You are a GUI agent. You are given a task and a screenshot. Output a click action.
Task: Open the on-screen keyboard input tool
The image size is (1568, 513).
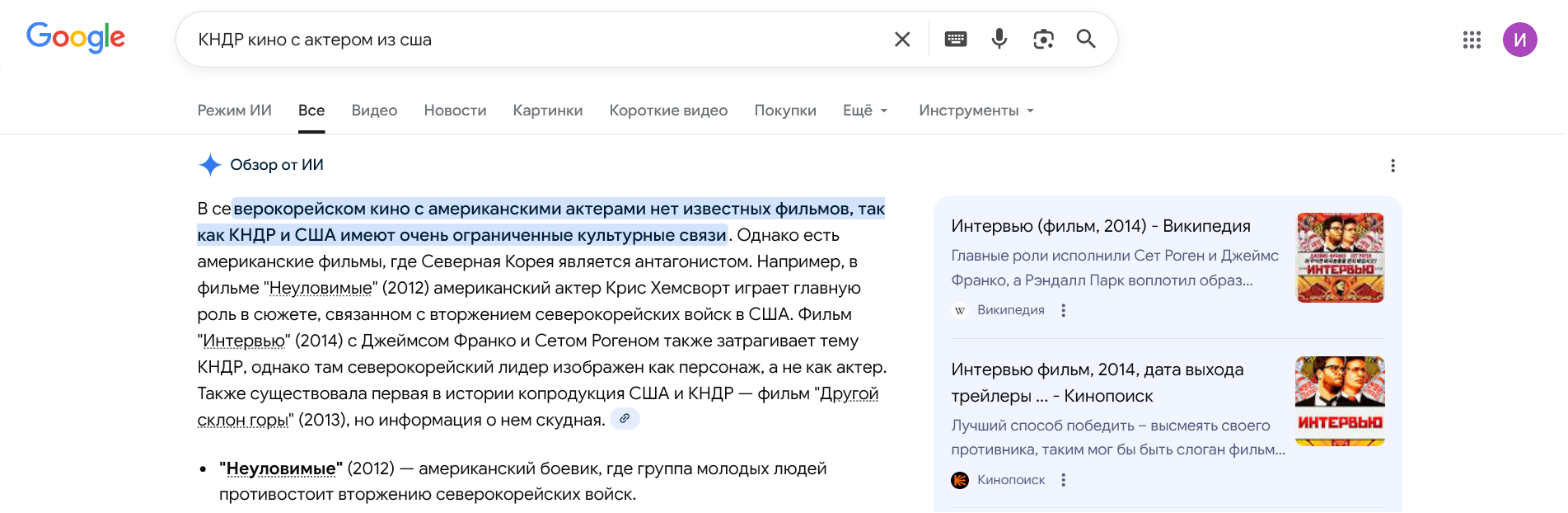click(x=956, y=40)
